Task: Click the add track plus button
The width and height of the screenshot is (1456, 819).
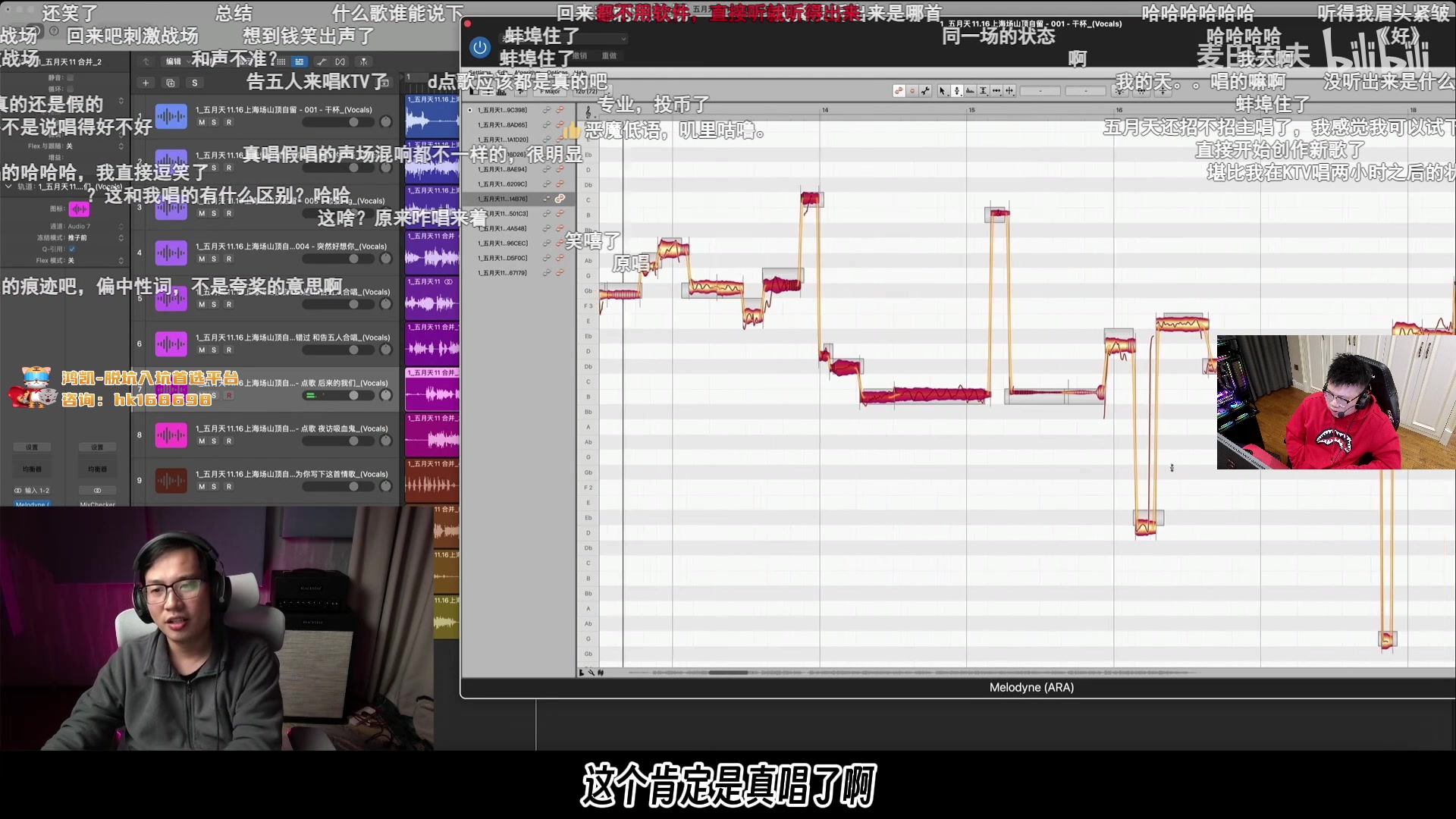Action: coord(146,83)
